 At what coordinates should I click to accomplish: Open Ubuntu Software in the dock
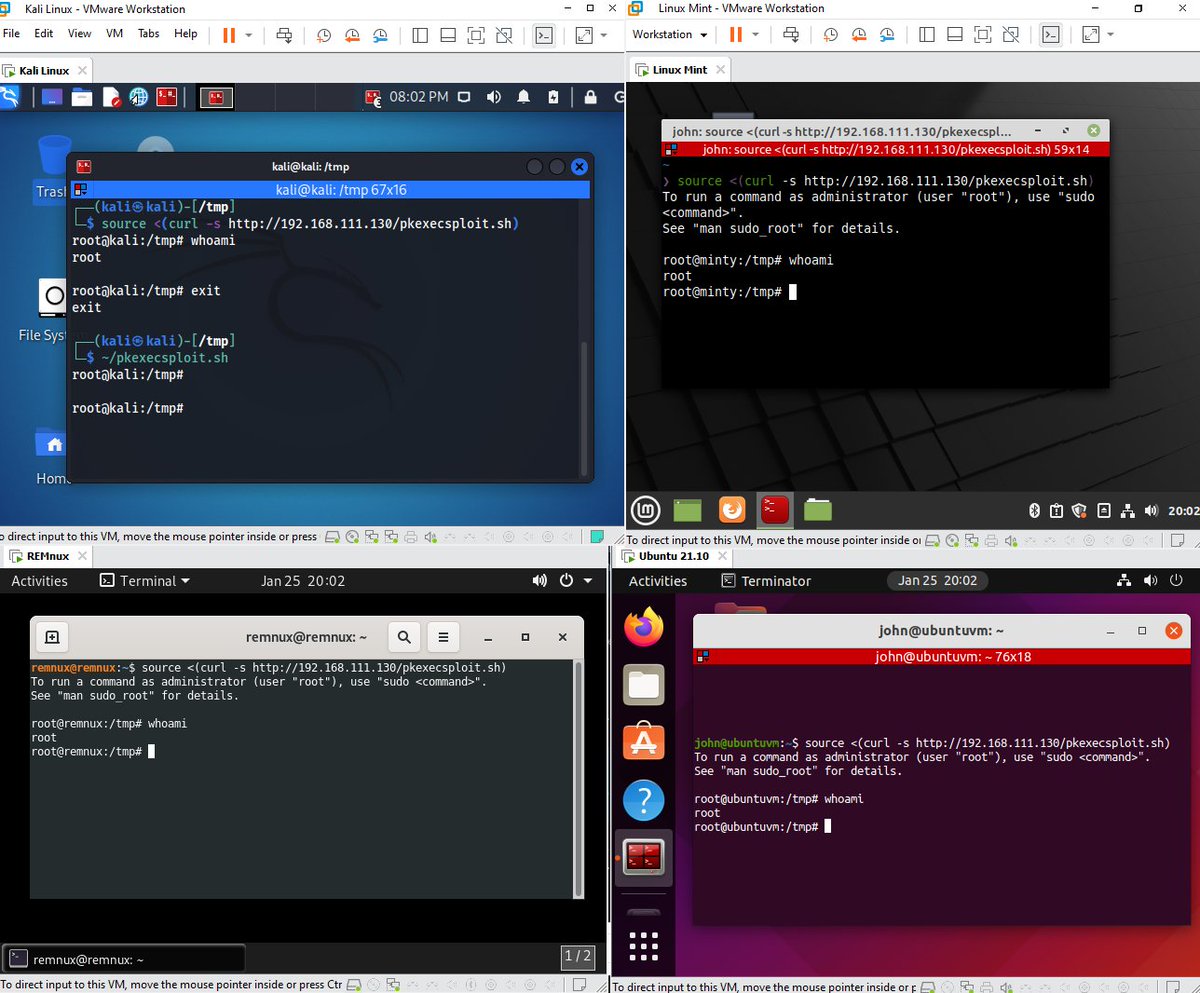click(x=644, y=742)
